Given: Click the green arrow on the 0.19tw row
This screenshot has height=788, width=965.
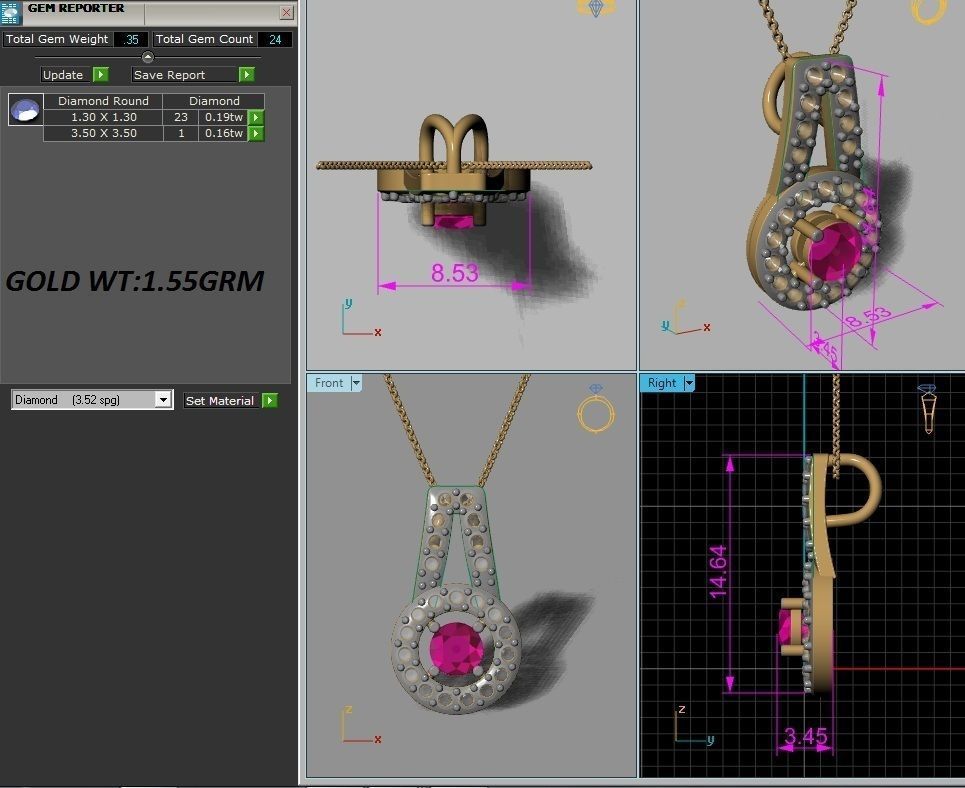Looking at the screenshot, I should (x=255, y=117).
